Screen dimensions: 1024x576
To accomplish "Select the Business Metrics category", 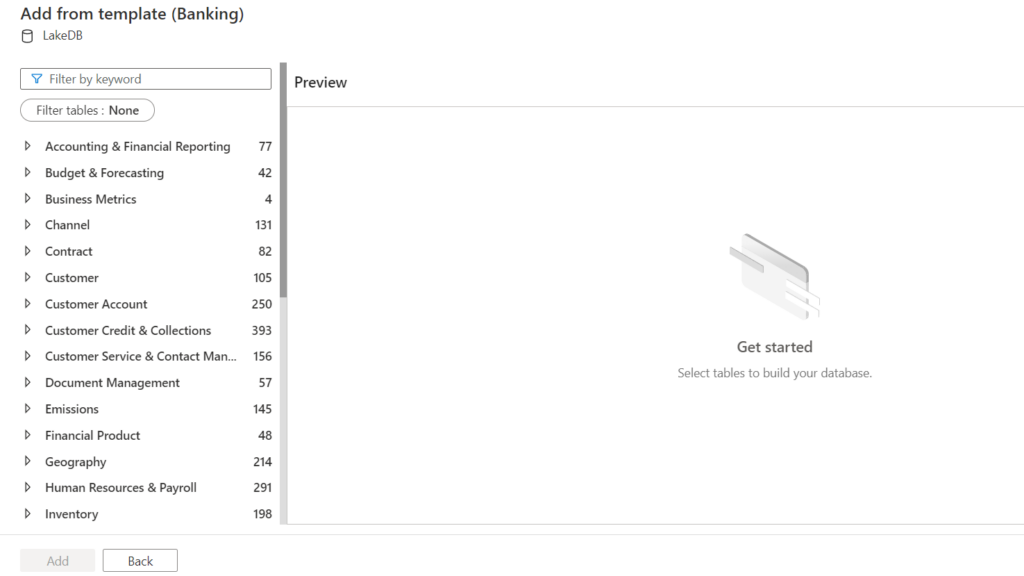I will (x=90, y=198).
